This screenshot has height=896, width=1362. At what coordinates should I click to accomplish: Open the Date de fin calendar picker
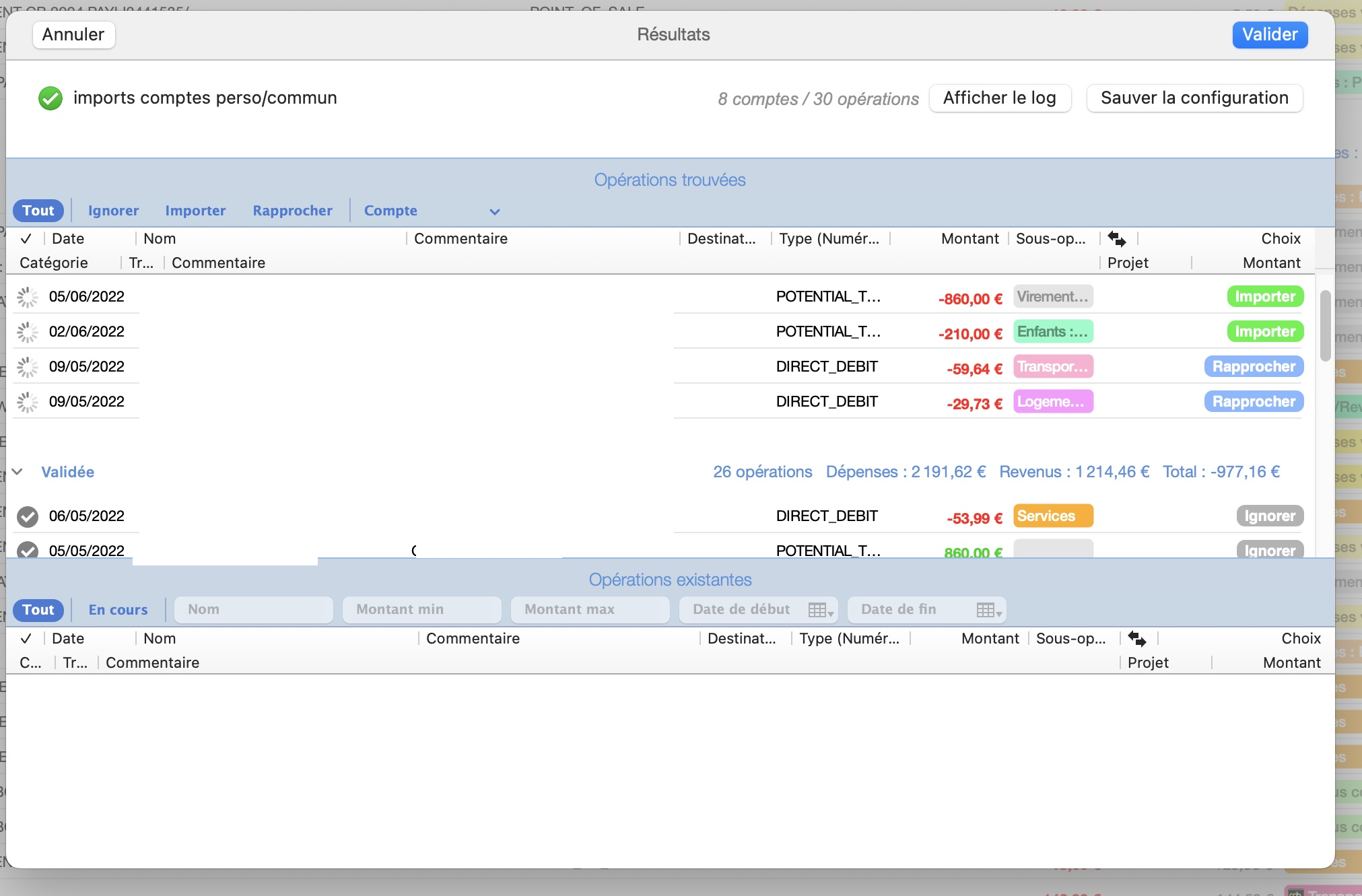[988, 610]
